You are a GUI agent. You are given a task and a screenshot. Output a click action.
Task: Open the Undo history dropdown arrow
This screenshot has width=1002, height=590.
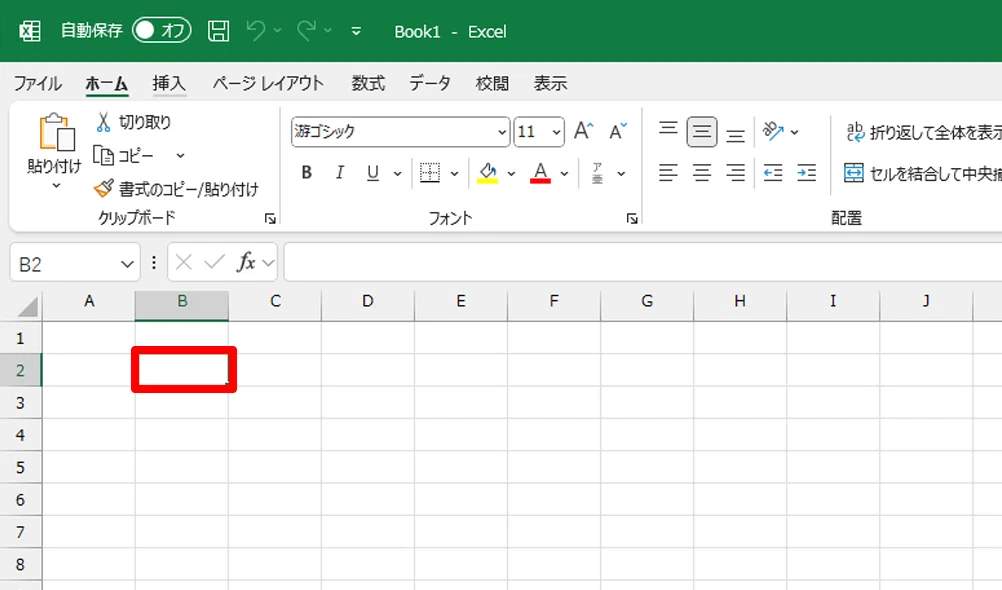point(277,30)
